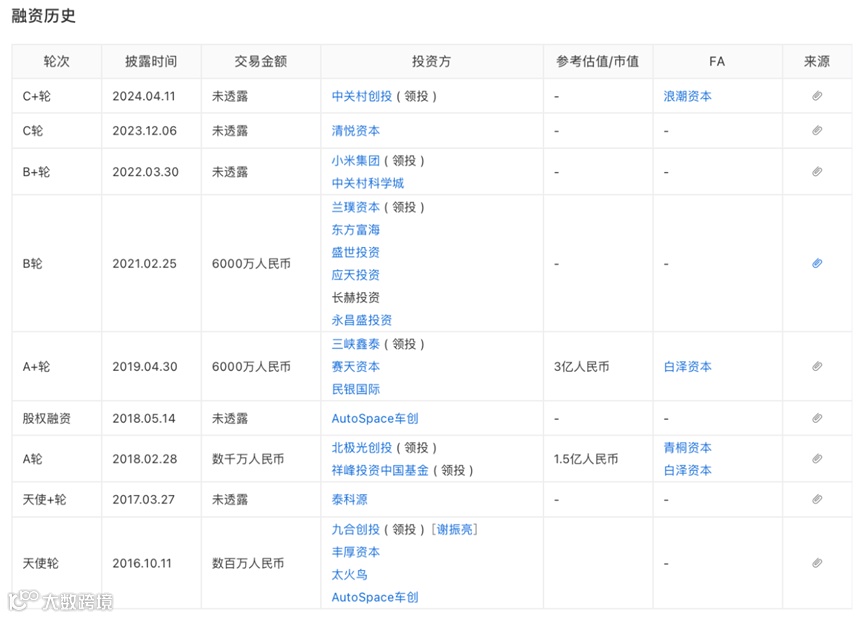
Task: Click the 轮次 column header
Action: [56, 61]
